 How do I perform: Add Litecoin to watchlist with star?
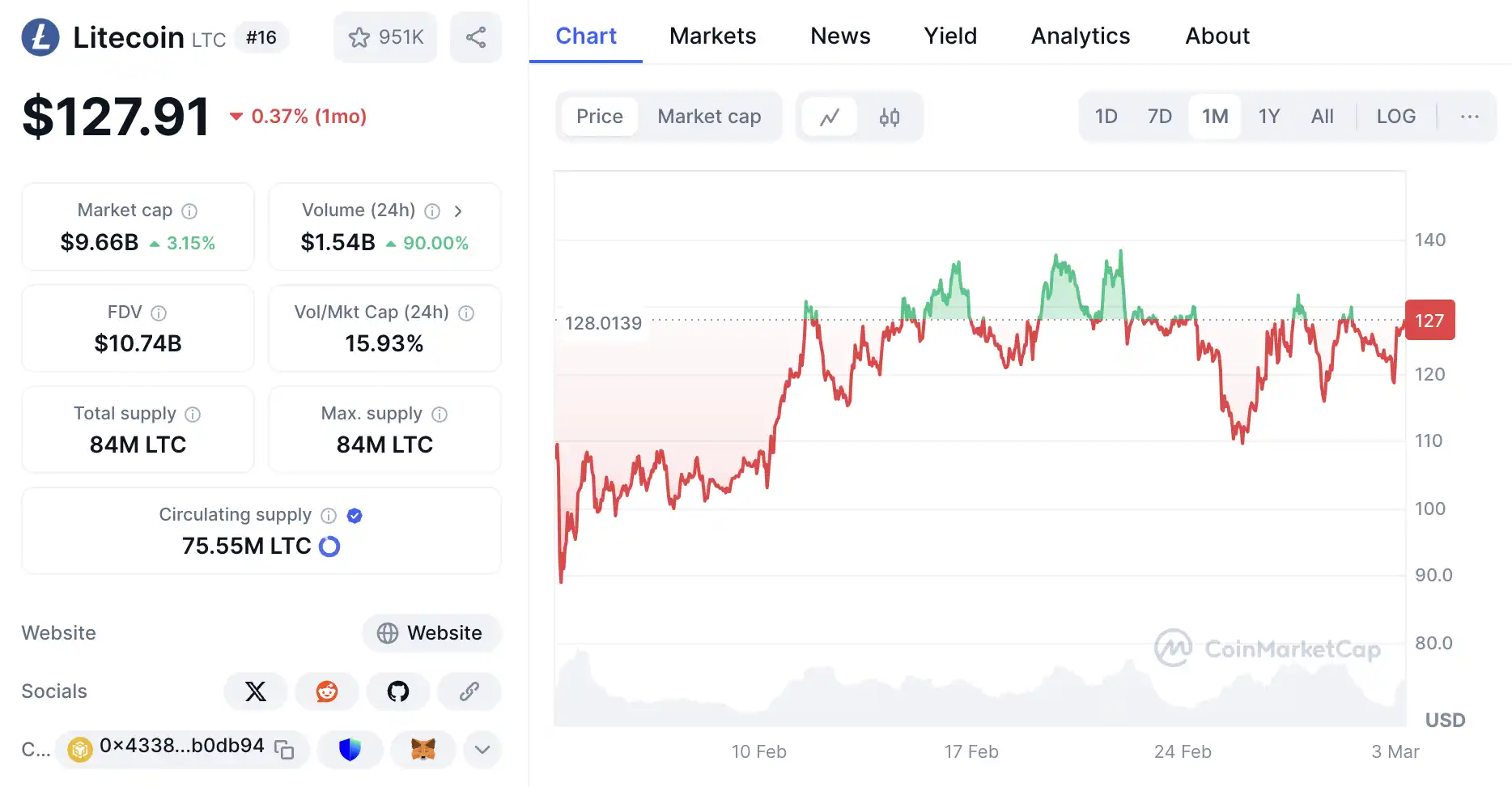[x=384, y=37]
